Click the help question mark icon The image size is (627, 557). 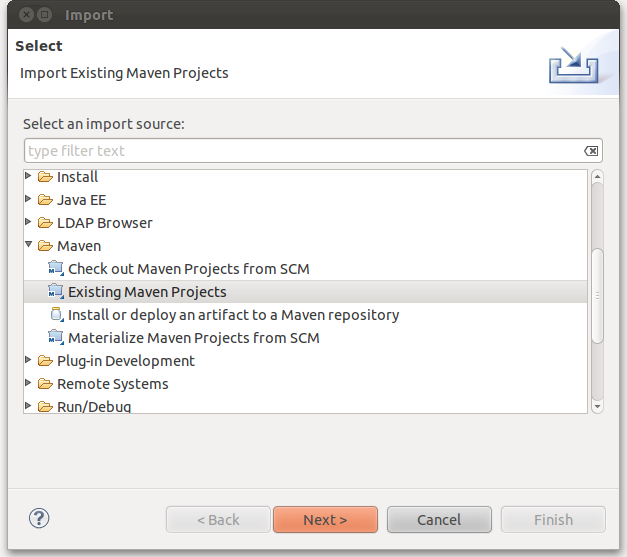click(40, 519)
